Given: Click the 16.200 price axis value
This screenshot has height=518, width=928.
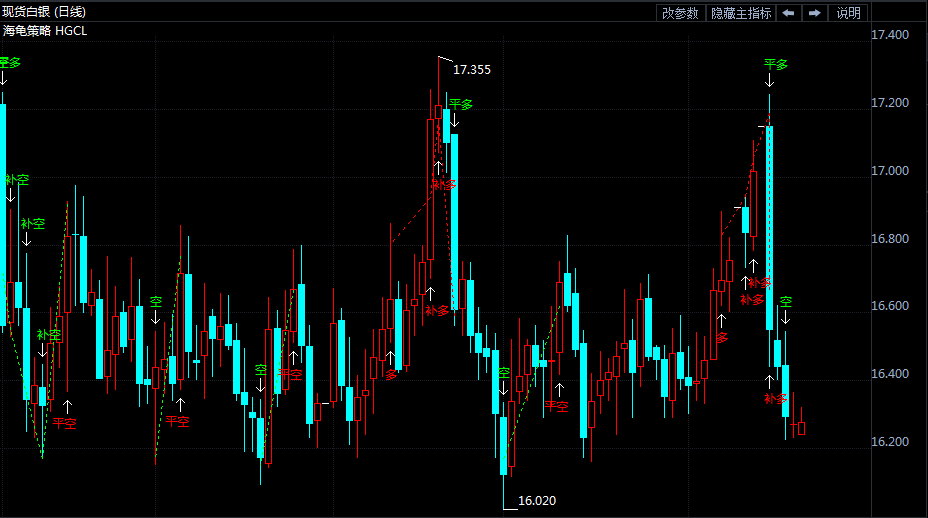Looking at the screenshot, I should click(x=890, y=442).
